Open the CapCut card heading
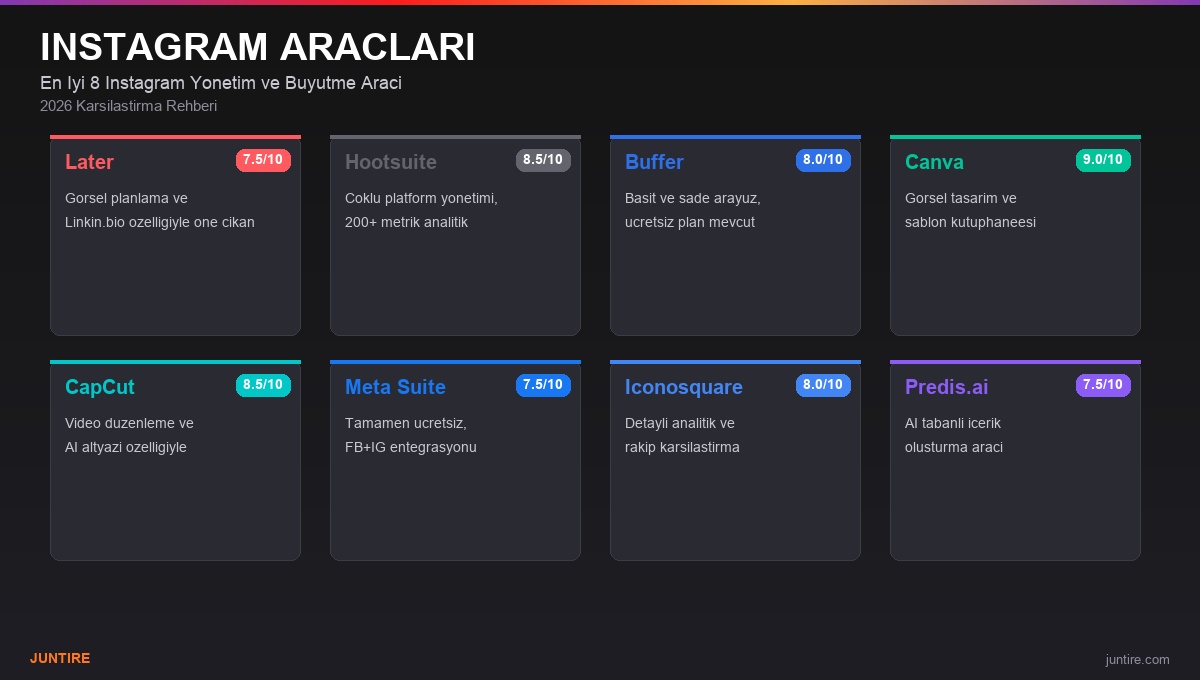Screen dimensions: 1200x680 (100, 387)
